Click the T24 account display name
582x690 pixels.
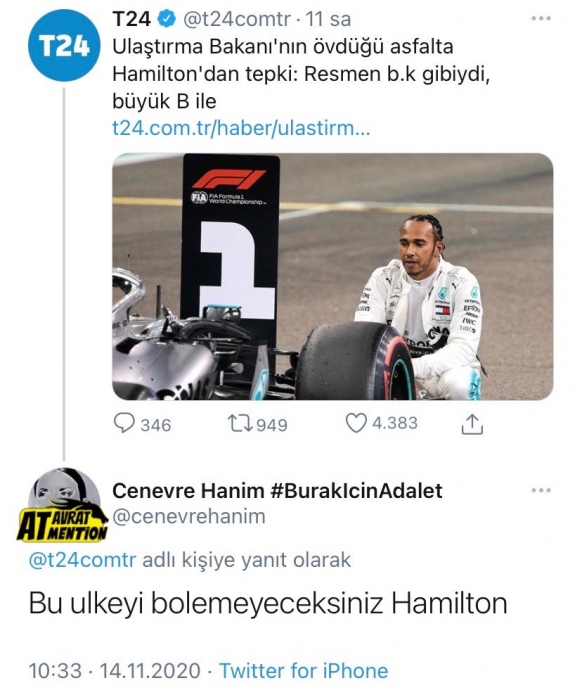click(x=132, y=19)
